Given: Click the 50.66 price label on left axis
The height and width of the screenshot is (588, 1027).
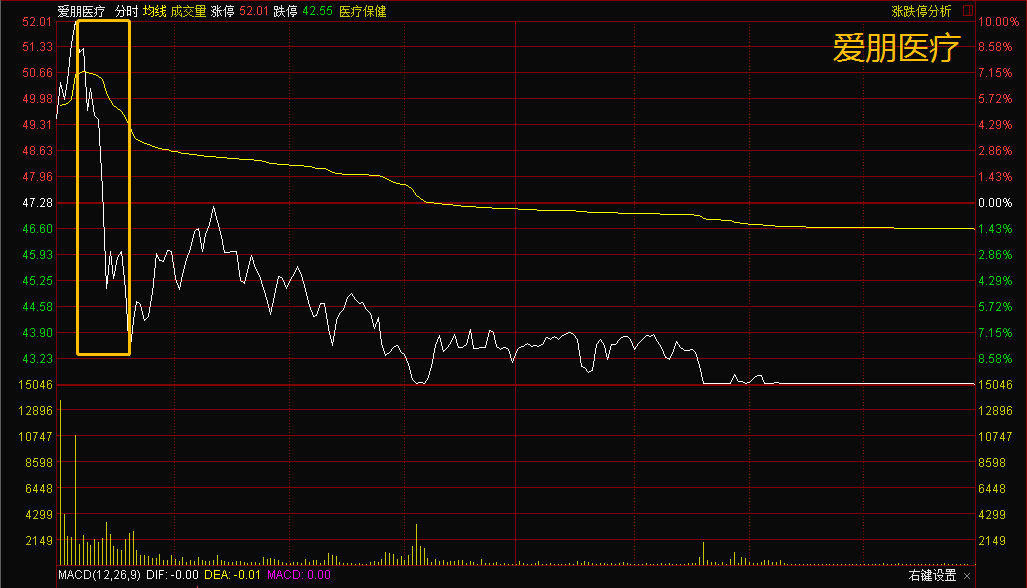Looking at the screenshot, I should pos(37,73).
